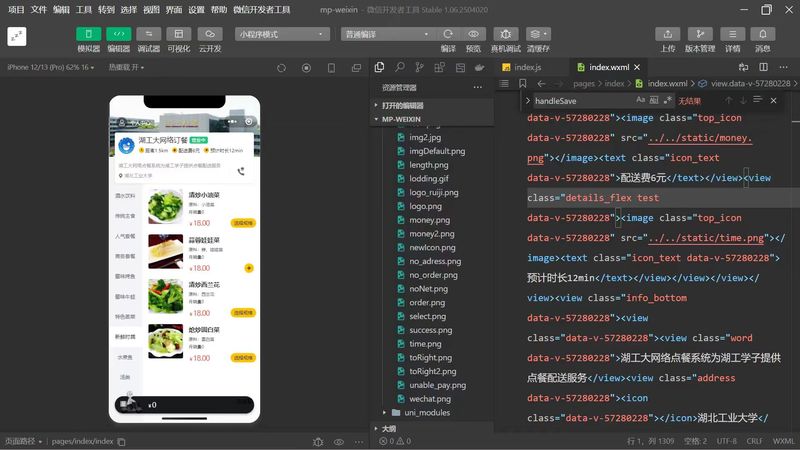Click the 选规格 button for 清炒小油菜
Image resolution: width=800 pixels, height=450 pixels.
click(241, 223)
